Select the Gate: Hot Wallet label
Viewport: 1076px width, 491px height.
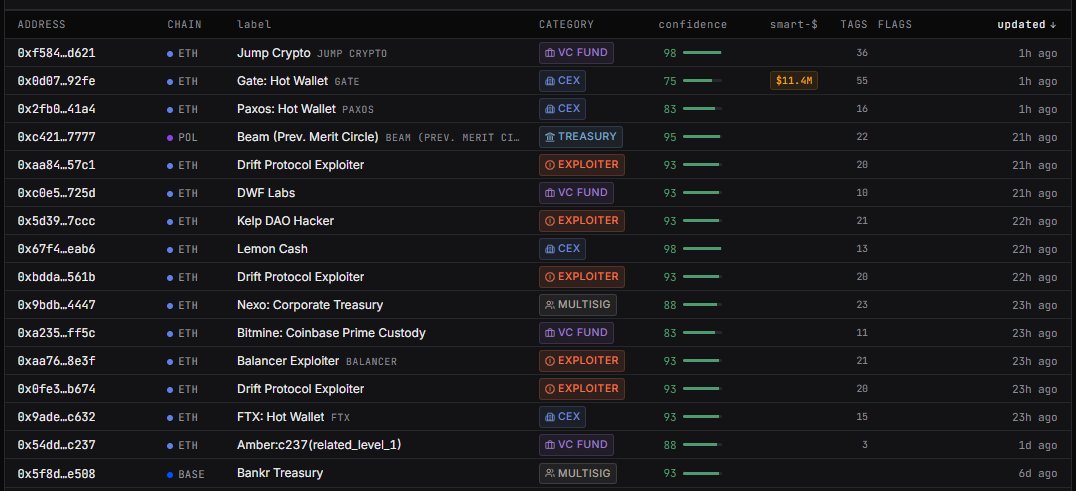(x=282, y=81)
